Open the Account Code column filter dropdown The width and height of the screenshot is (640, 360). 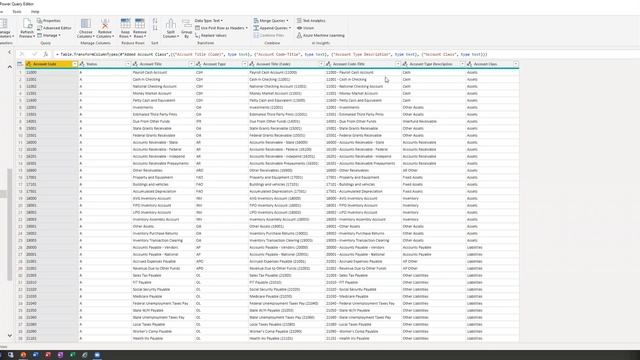tap(75, 64)
